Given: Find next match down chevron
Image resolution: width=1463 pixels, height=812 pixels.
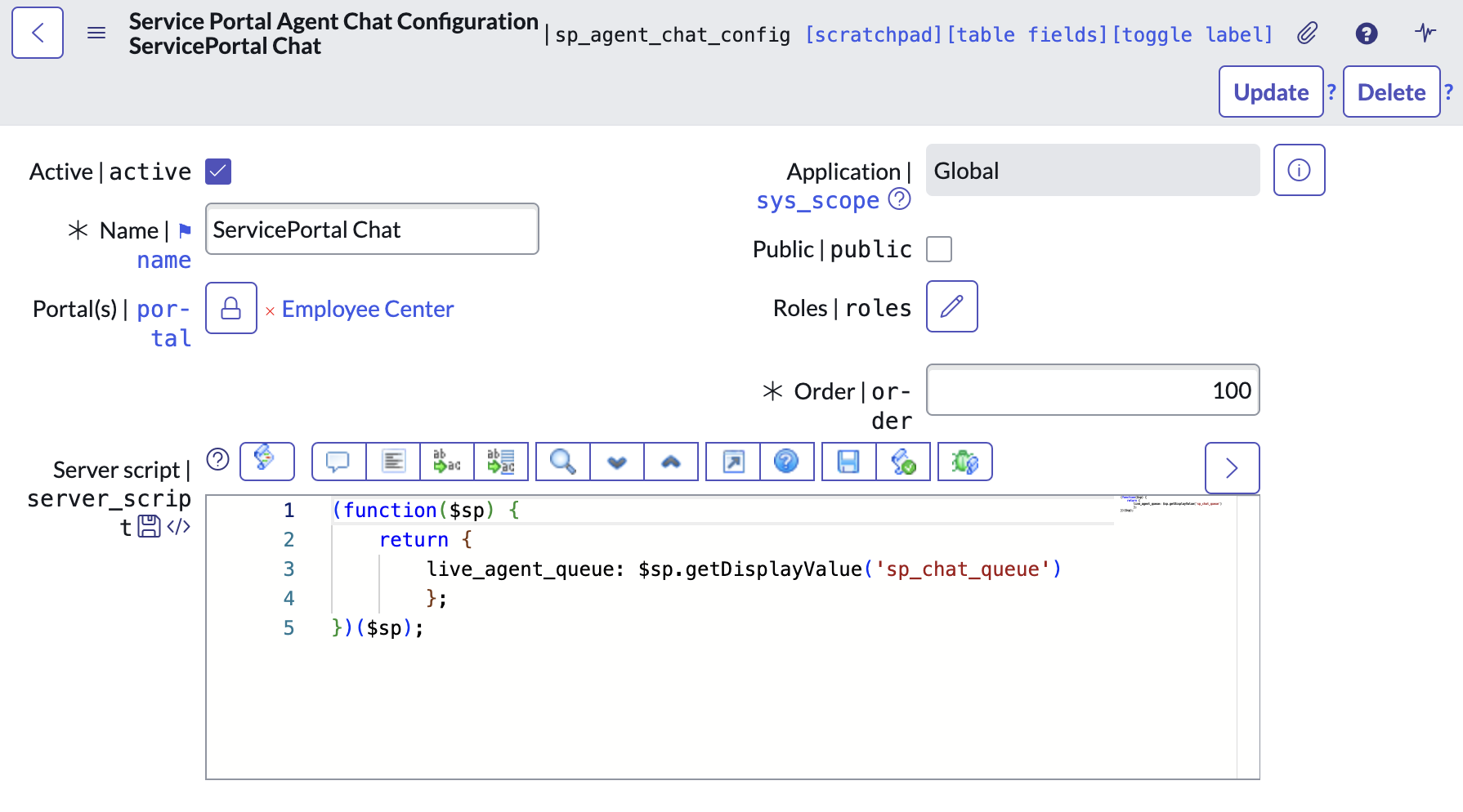Looking at the screenshot, I should [x=617, y=462].
